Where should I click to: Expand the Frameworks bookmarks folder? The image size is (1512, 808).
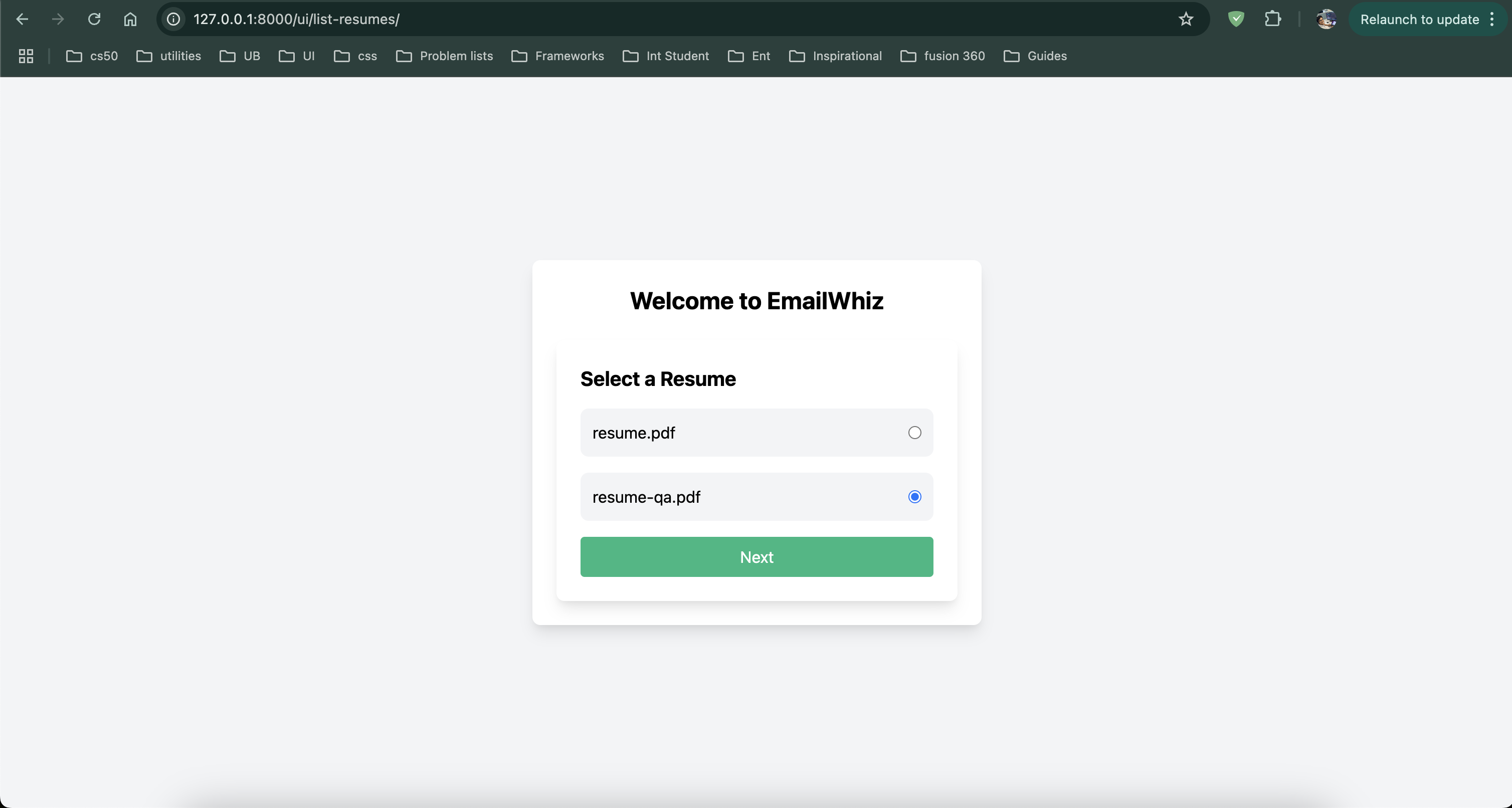[557, 56]
